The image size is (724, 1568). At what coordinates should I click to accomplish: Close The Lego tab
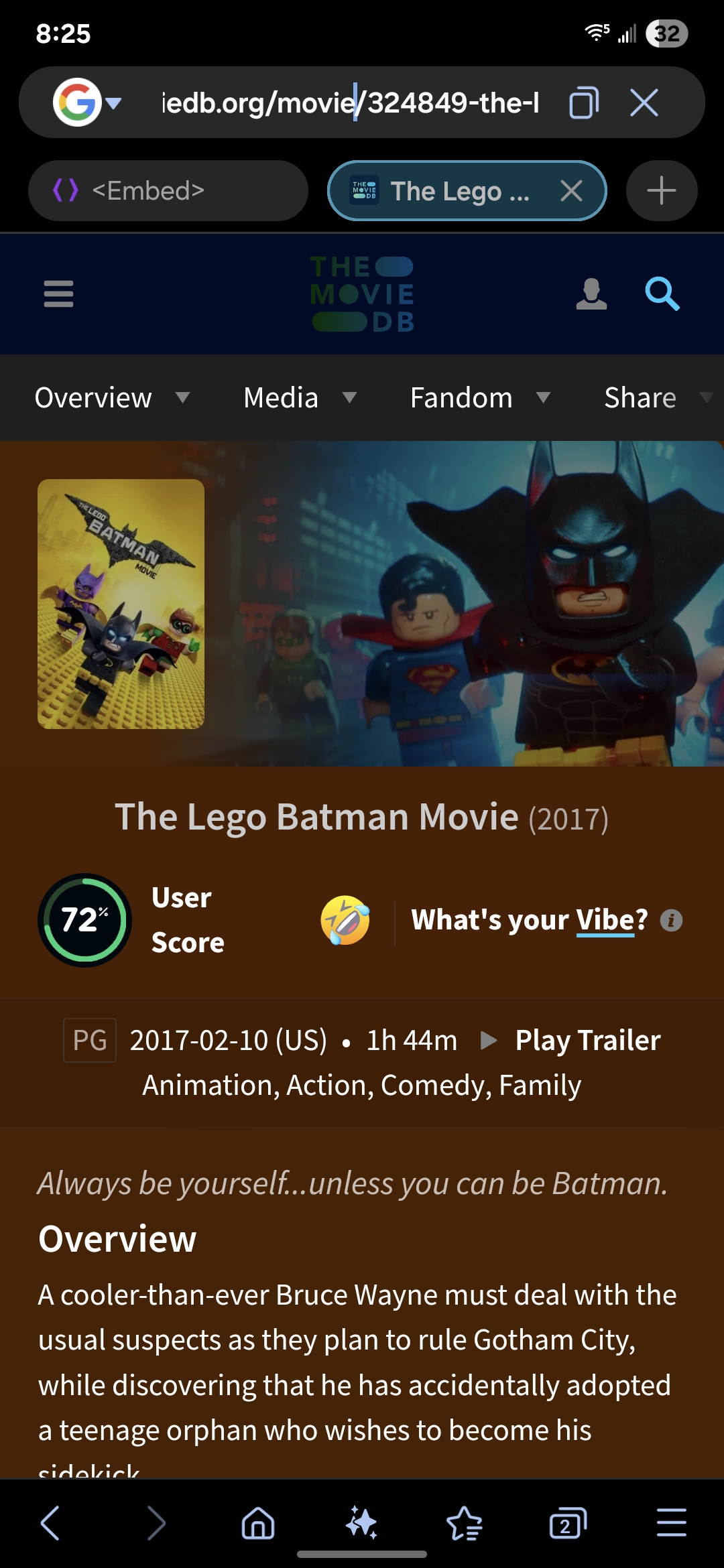point(571,191)
